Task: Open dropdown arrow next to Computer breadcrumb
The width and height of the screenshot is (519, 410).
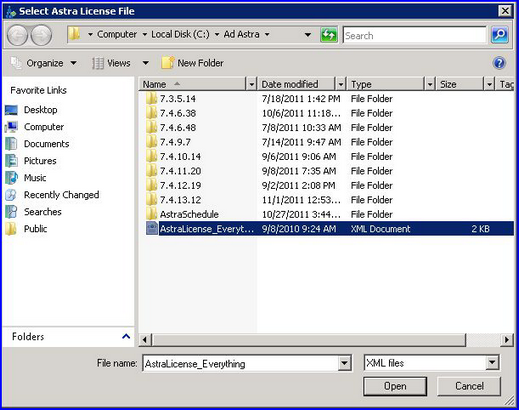Action: coord(145,34)
